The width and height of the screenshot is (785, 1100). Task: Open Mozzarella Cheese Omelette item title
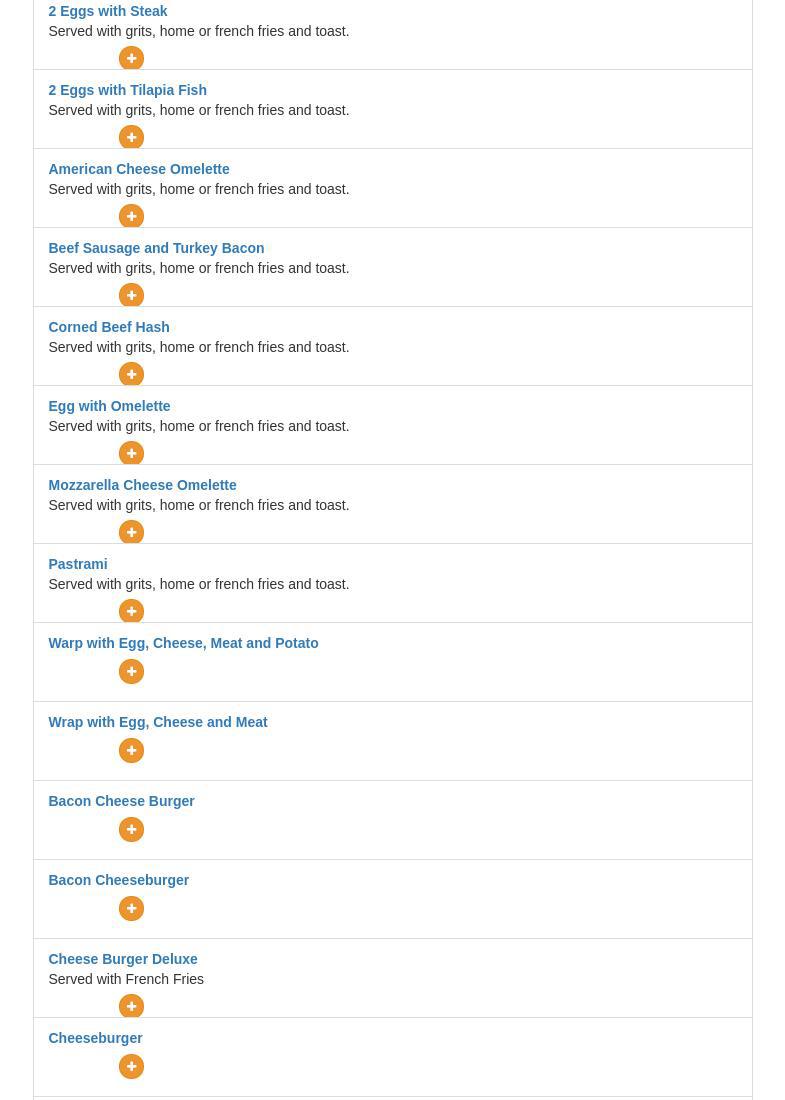pyautogui.click(x=142, y=485)
